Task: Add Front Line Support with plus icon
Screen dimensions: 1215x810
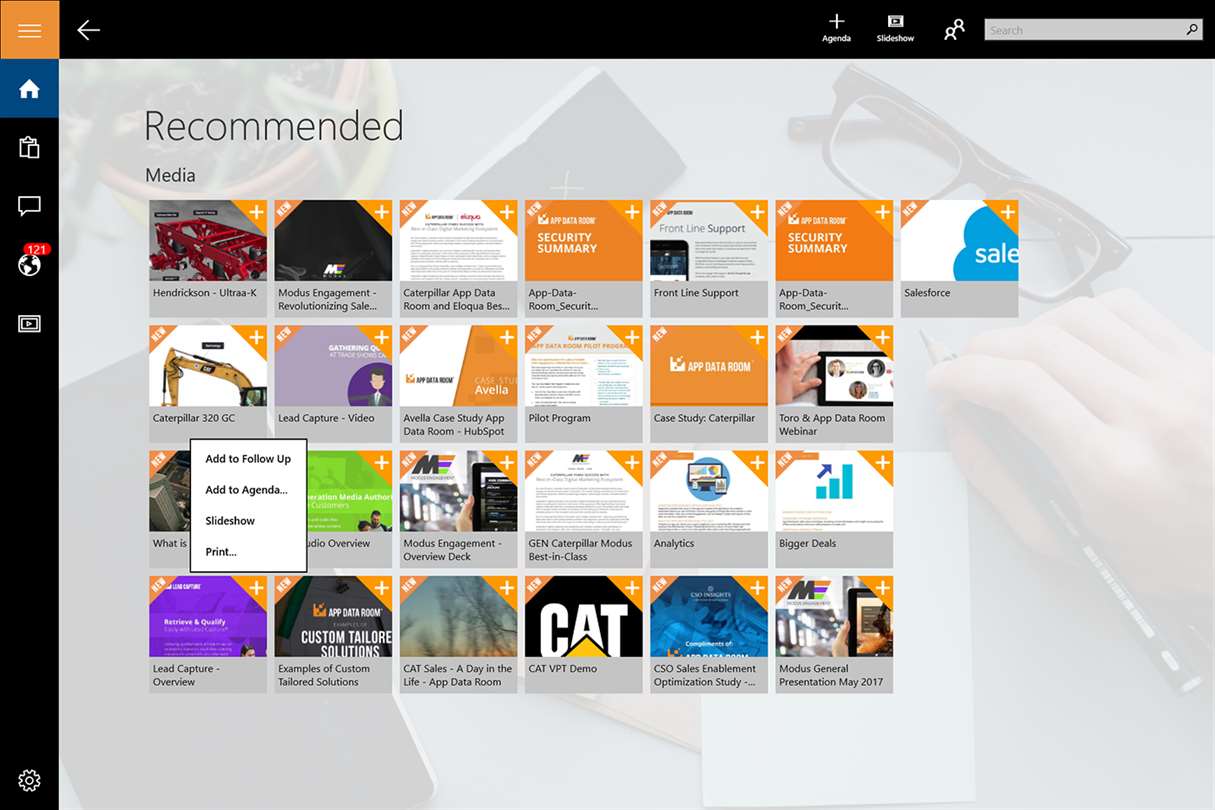Action: 757,212
